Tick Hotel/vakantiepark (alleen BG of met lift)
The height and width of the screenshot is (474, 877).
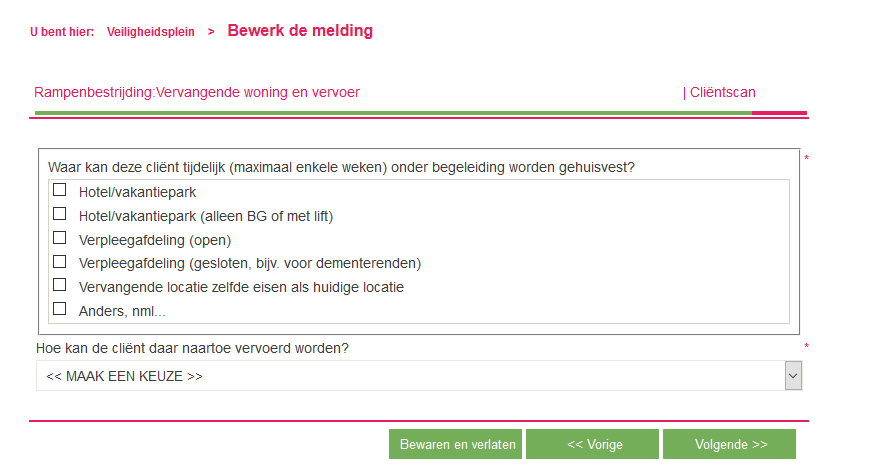click(60, 214)
